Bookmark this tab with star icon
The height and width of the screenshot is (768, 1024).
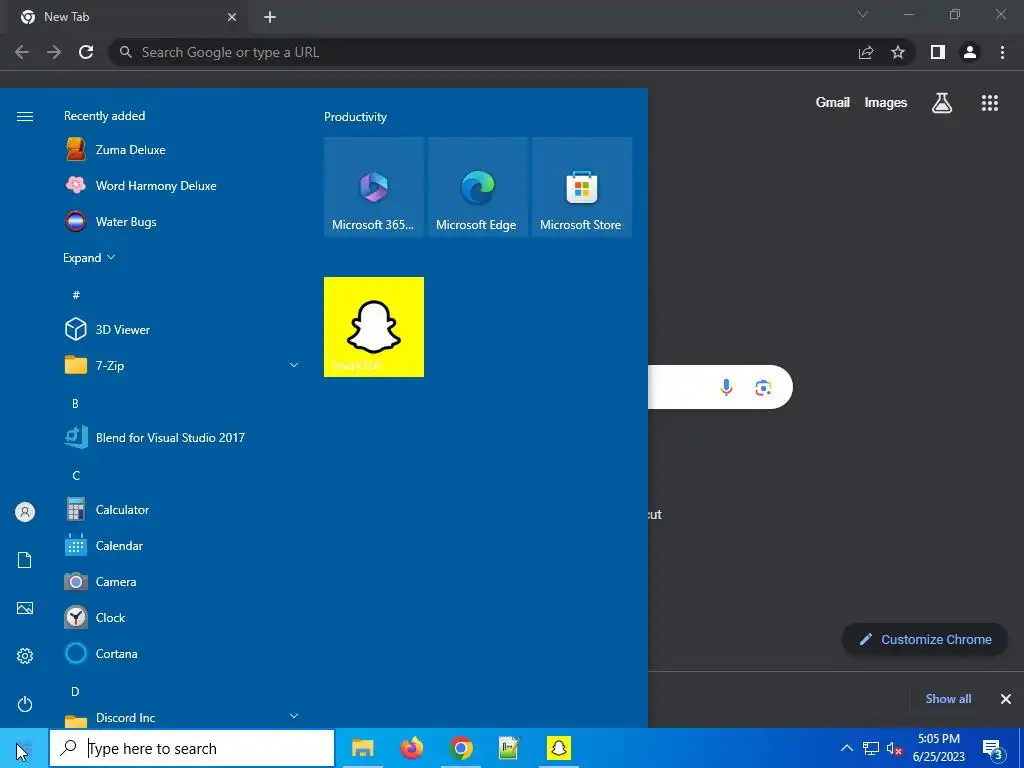click(x=898, y=52)
